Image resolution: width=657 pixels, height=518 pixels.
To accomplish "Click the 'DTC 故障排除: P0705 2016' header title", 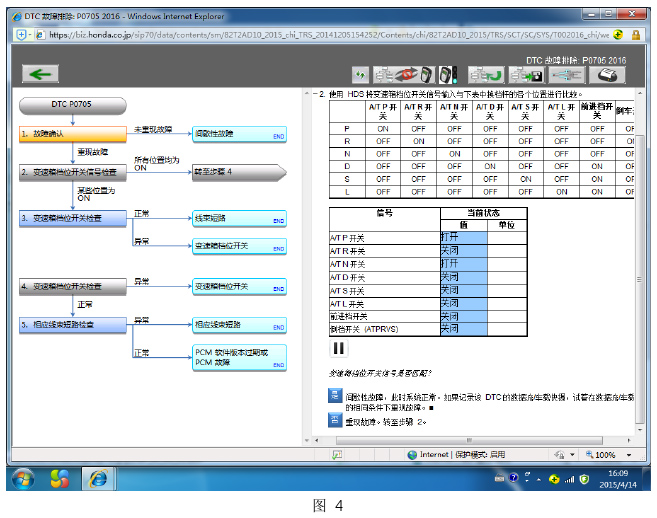I will click(576, 60).
